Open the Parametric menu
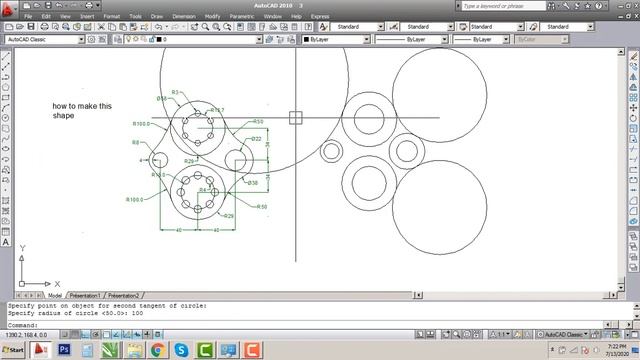 [242, 16]
